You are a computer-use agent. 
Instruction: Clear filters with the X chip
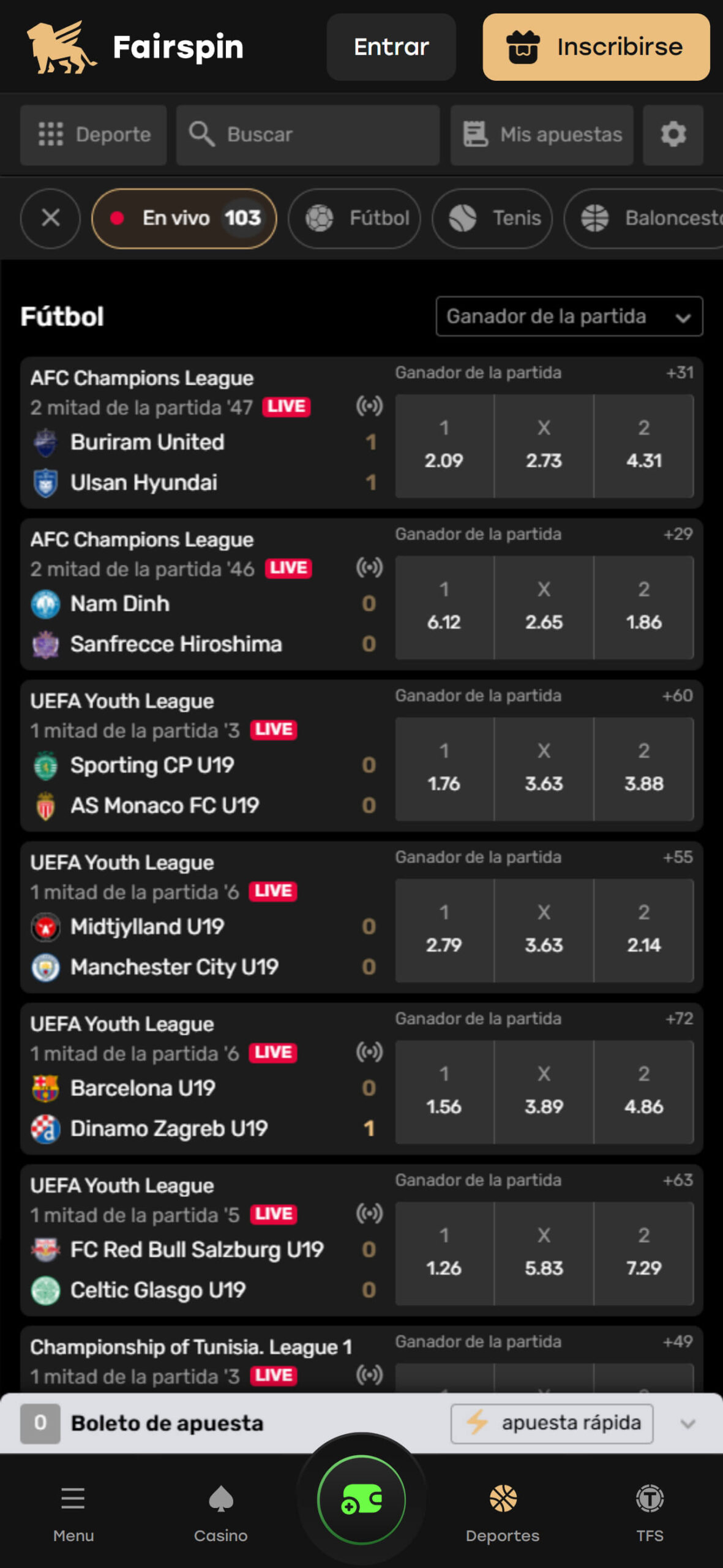50,218
